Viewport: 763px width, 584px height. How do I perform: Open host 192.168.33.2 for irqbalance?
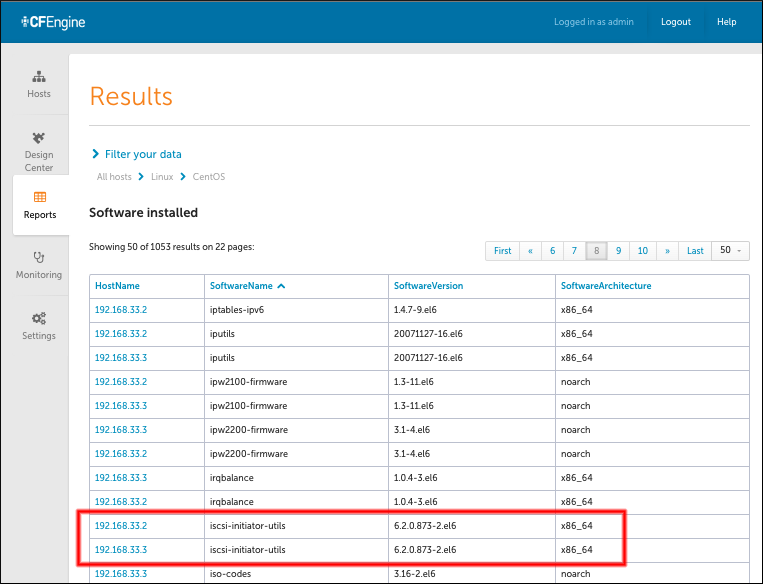(x=121, y=502)
